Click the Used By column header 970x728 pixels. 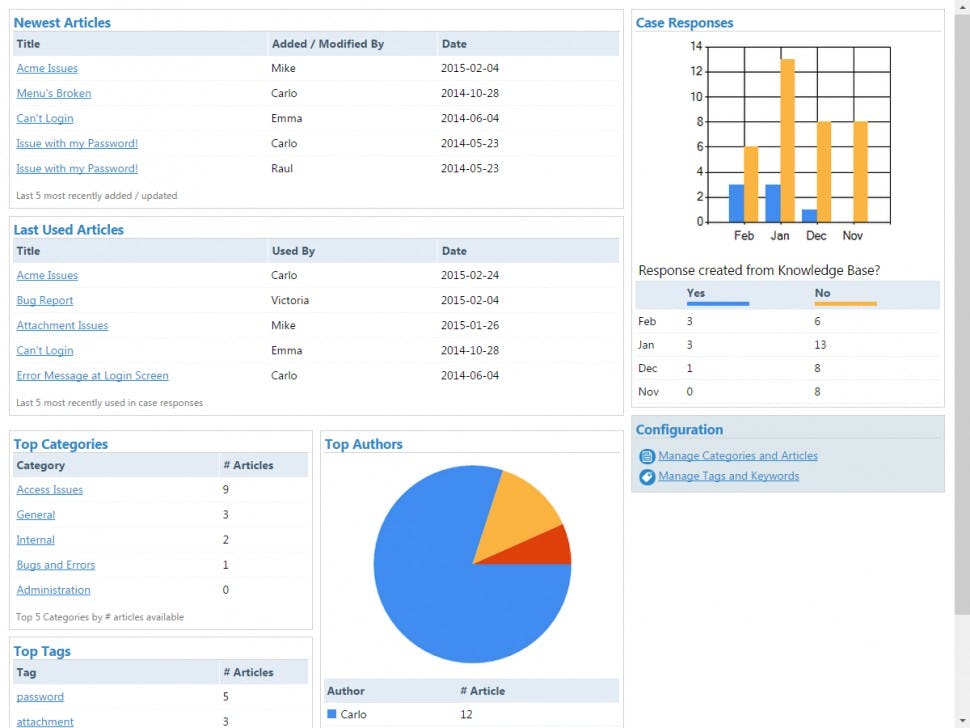tap(293, 251)
